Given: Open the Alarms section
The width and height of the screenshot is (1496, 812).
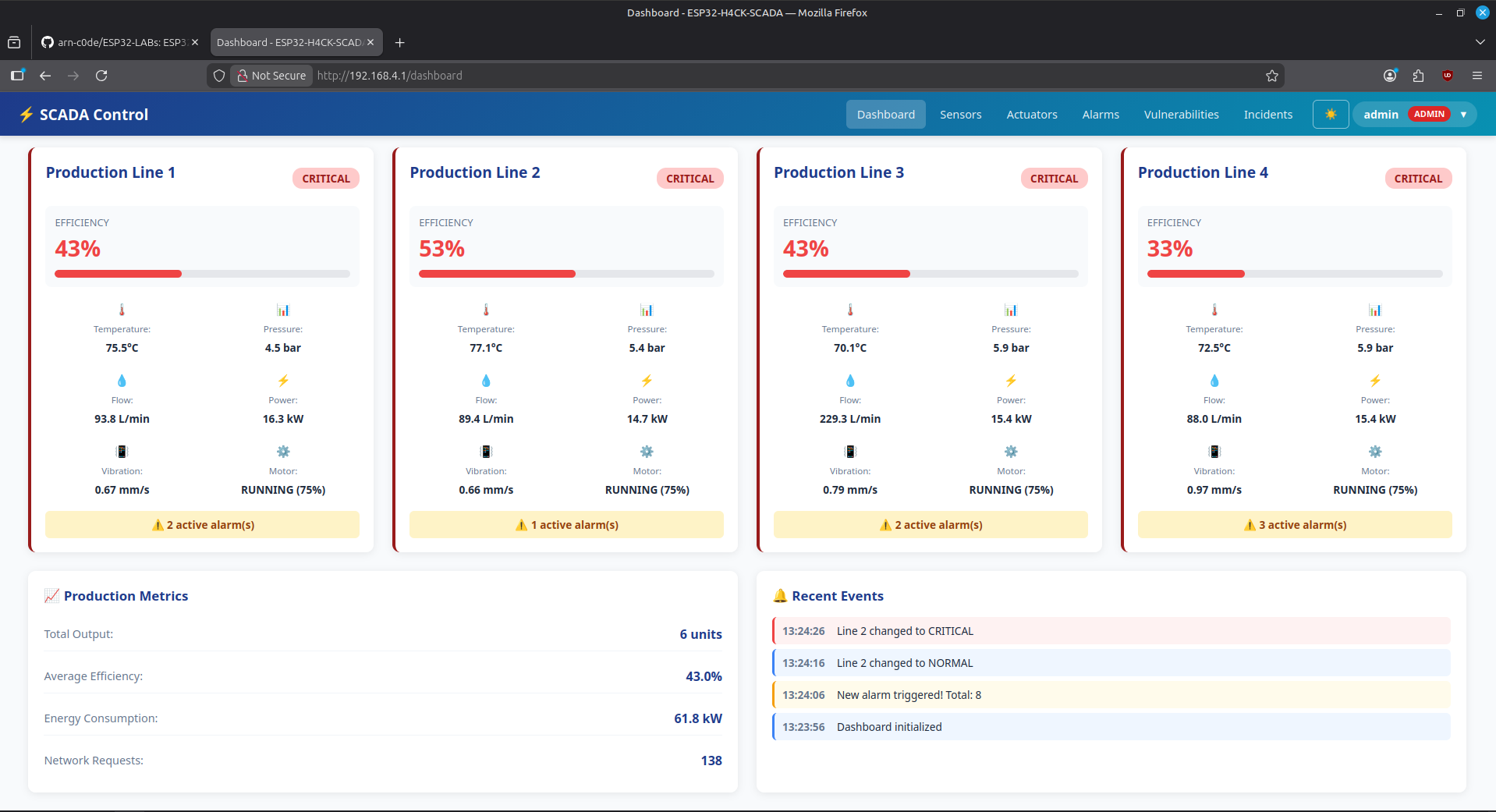Looking at the screenshot, I should coord(1101,115).
